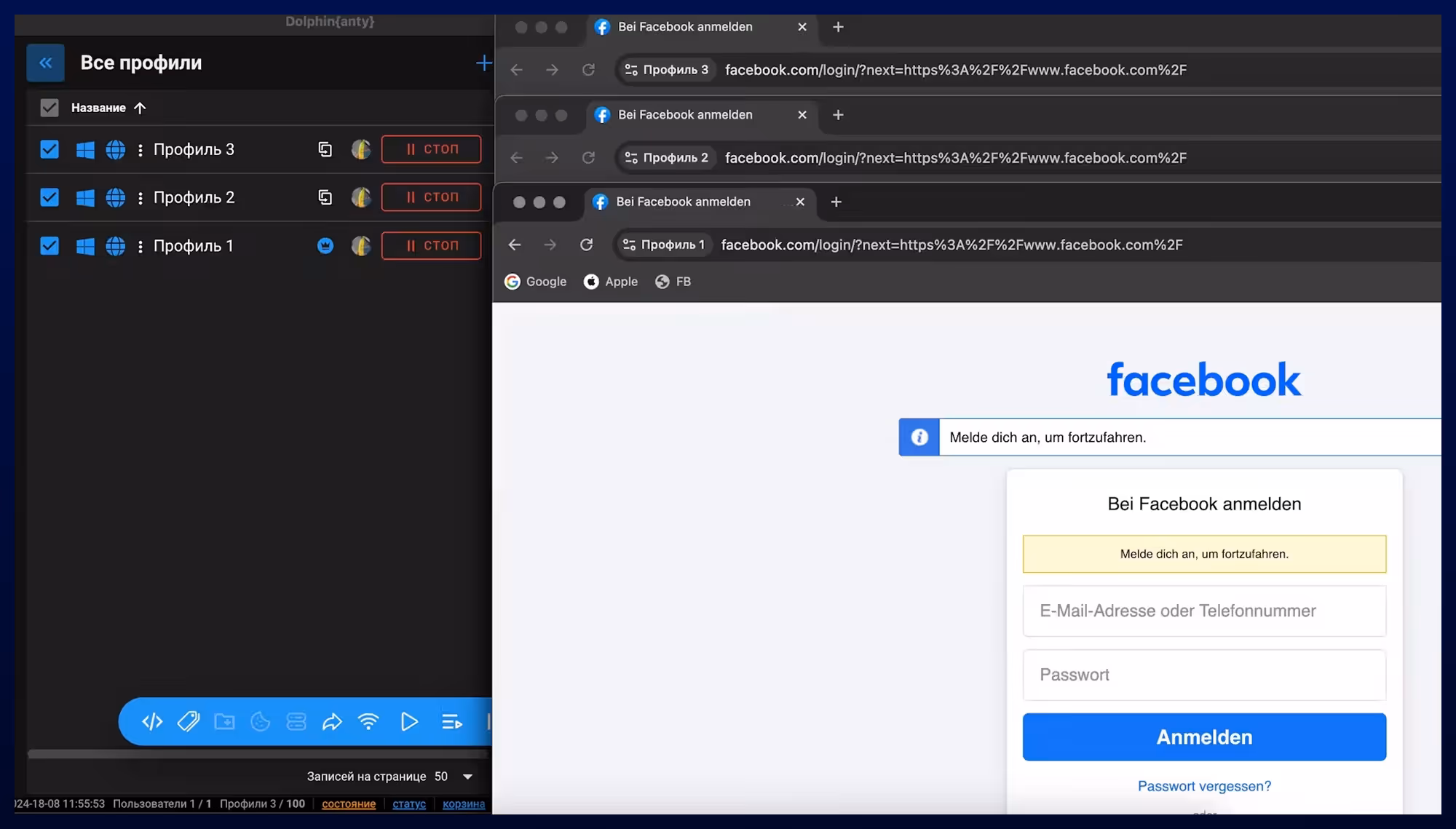Click the Windows icon for Профиль 3
Image resolution: width=1456 pixels, height=829 pixels.
pos(85,150)
